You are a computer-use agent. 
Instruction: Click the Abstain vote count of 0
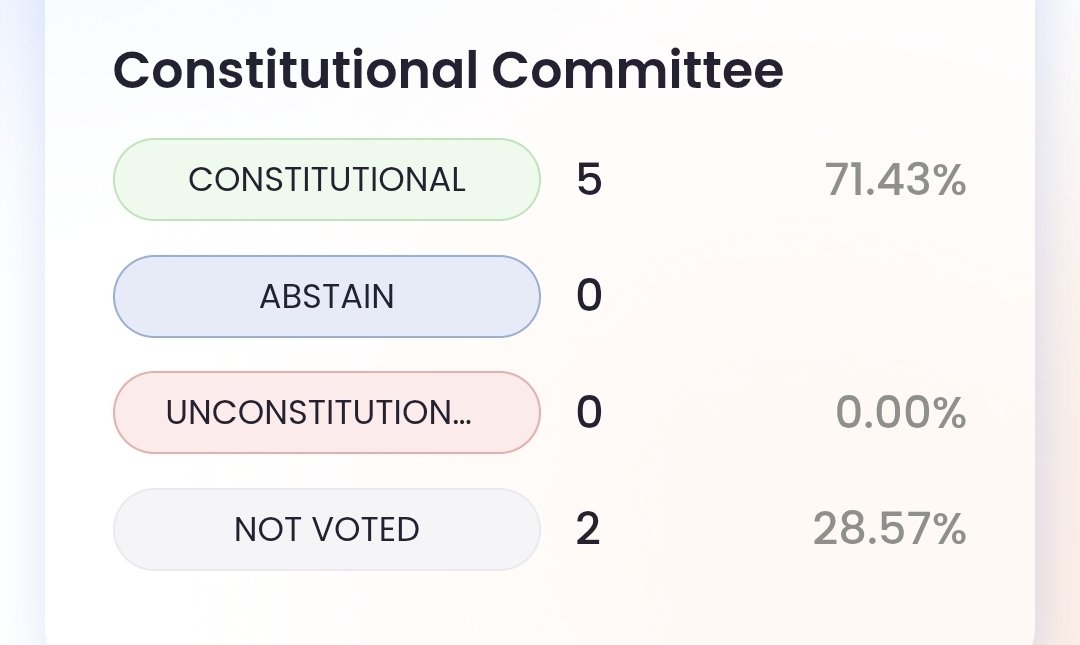pos(589,297)
